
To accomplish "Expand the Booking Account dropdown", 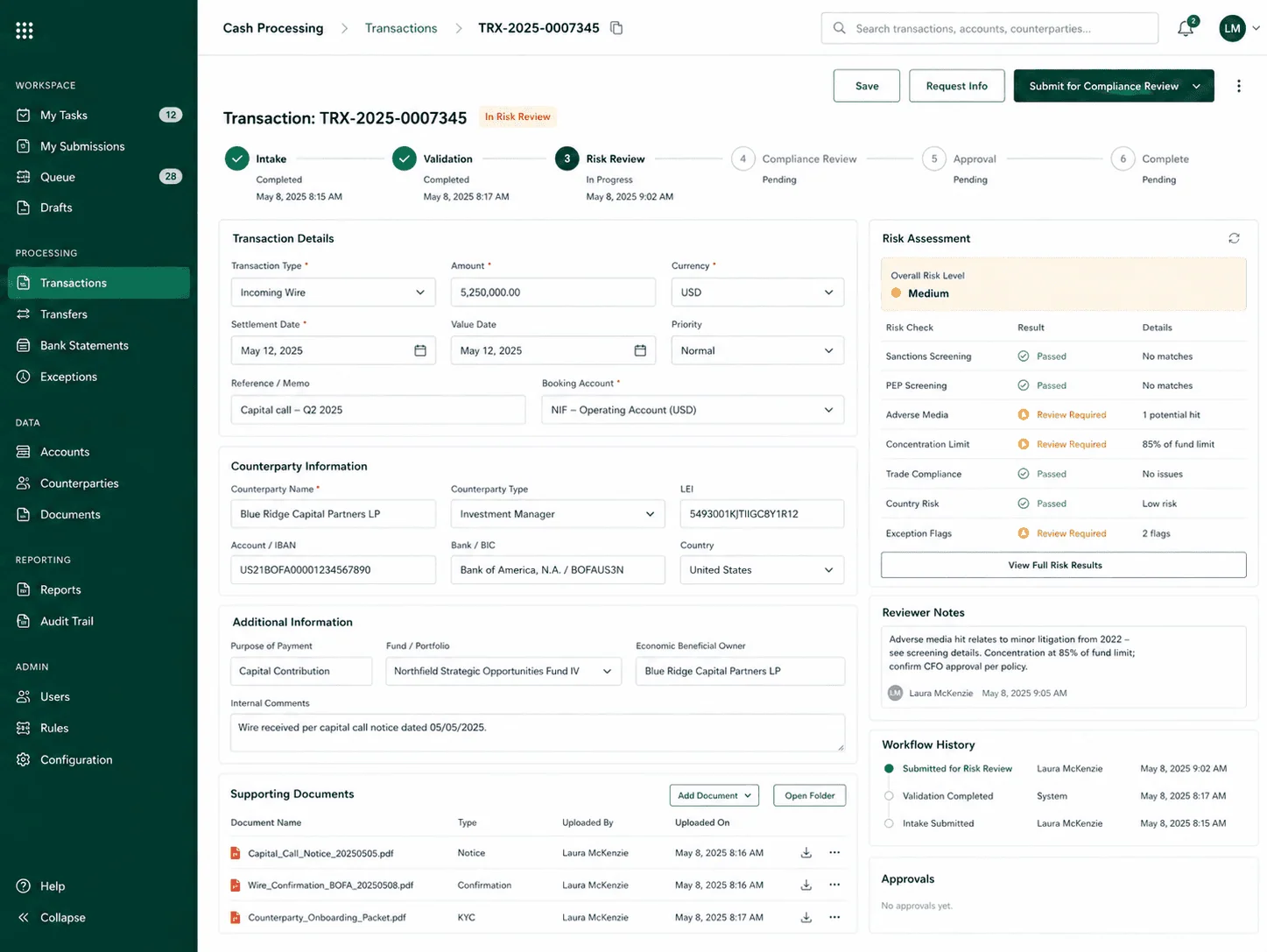I will [x=693, y=410].
